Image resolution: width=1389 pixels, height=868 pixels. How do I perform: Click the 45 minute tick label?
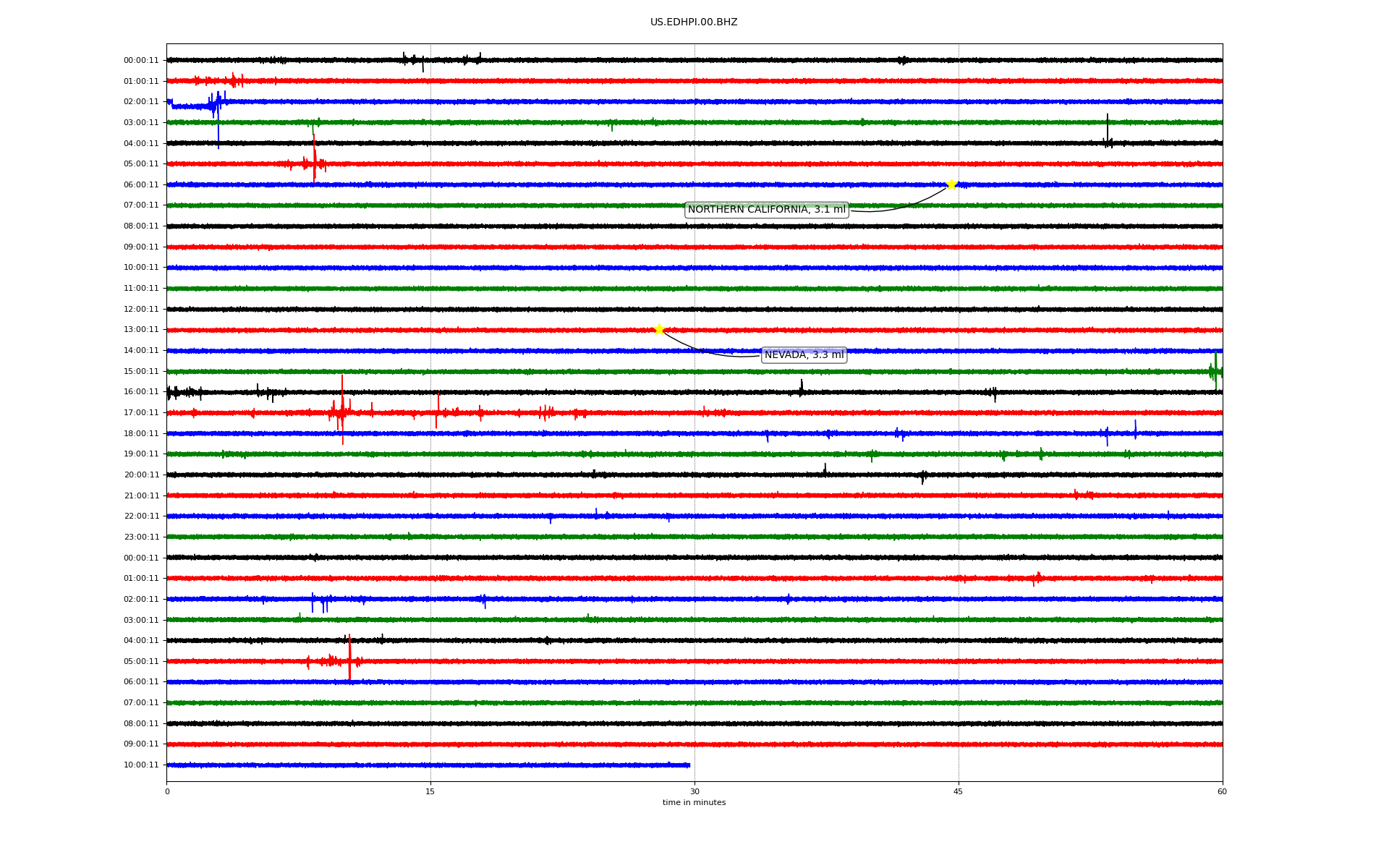pyautogui.click(x=959, y=791)
